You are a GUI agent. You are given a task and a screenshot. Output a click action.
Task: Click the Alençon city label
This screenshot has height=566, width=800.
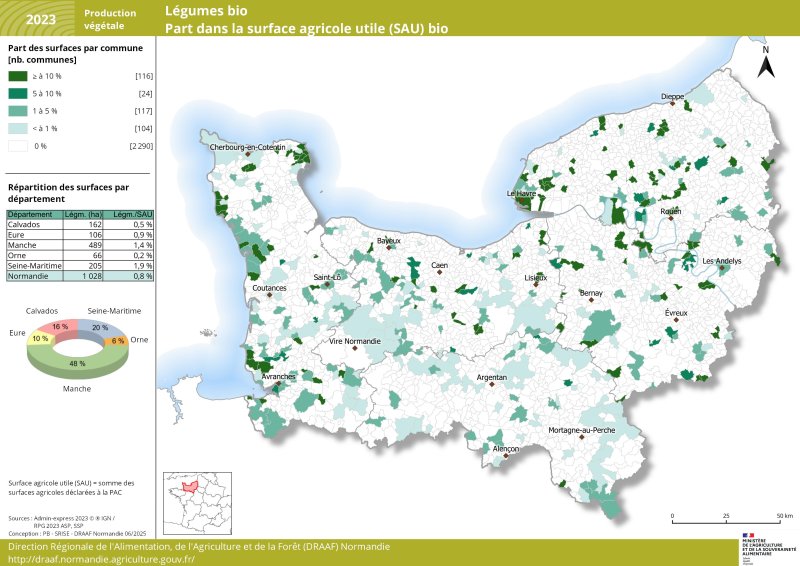[x=506, y=449]
